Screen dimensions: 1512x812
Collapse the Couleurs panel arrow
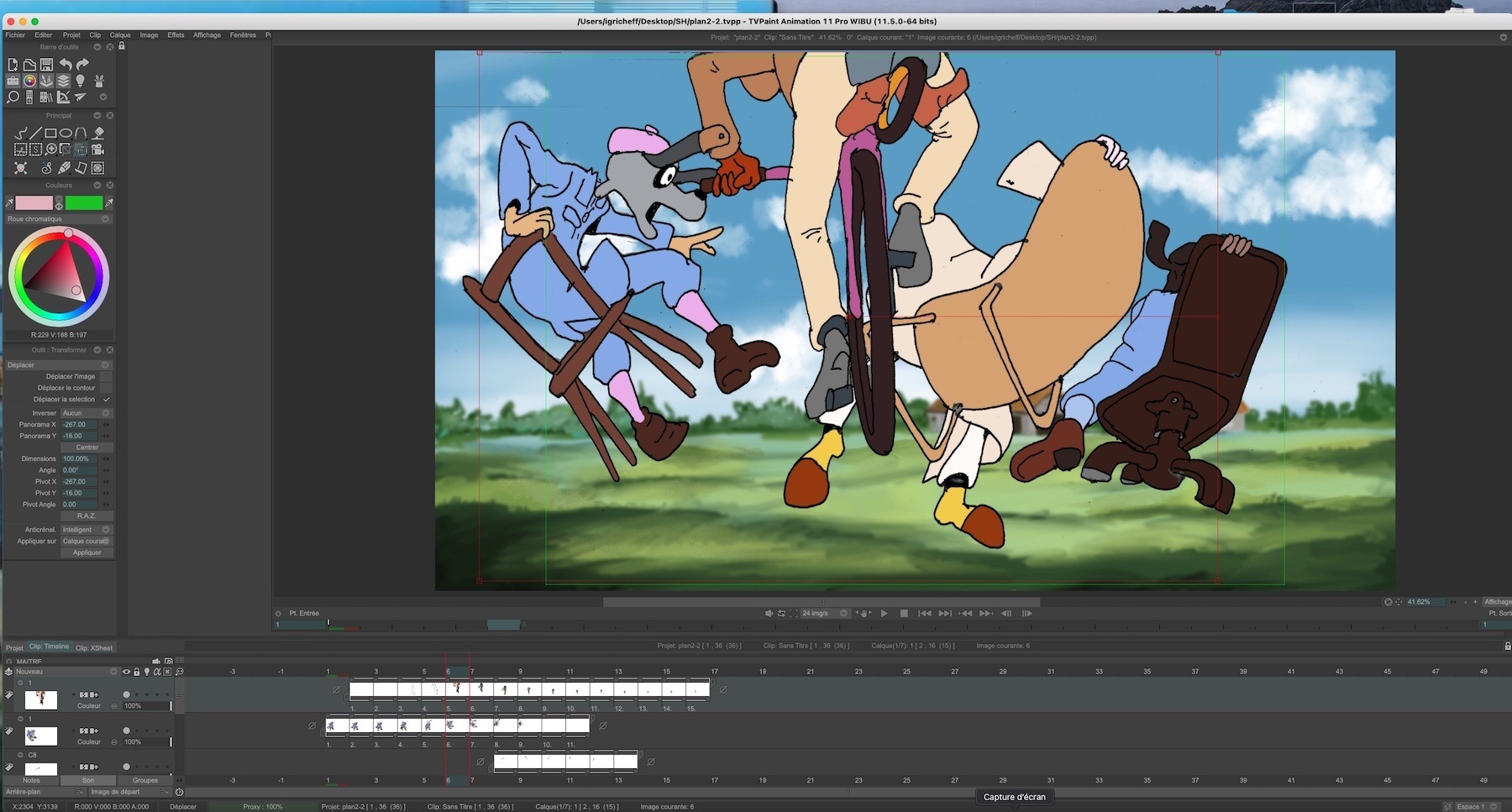[x=97, y=186]
